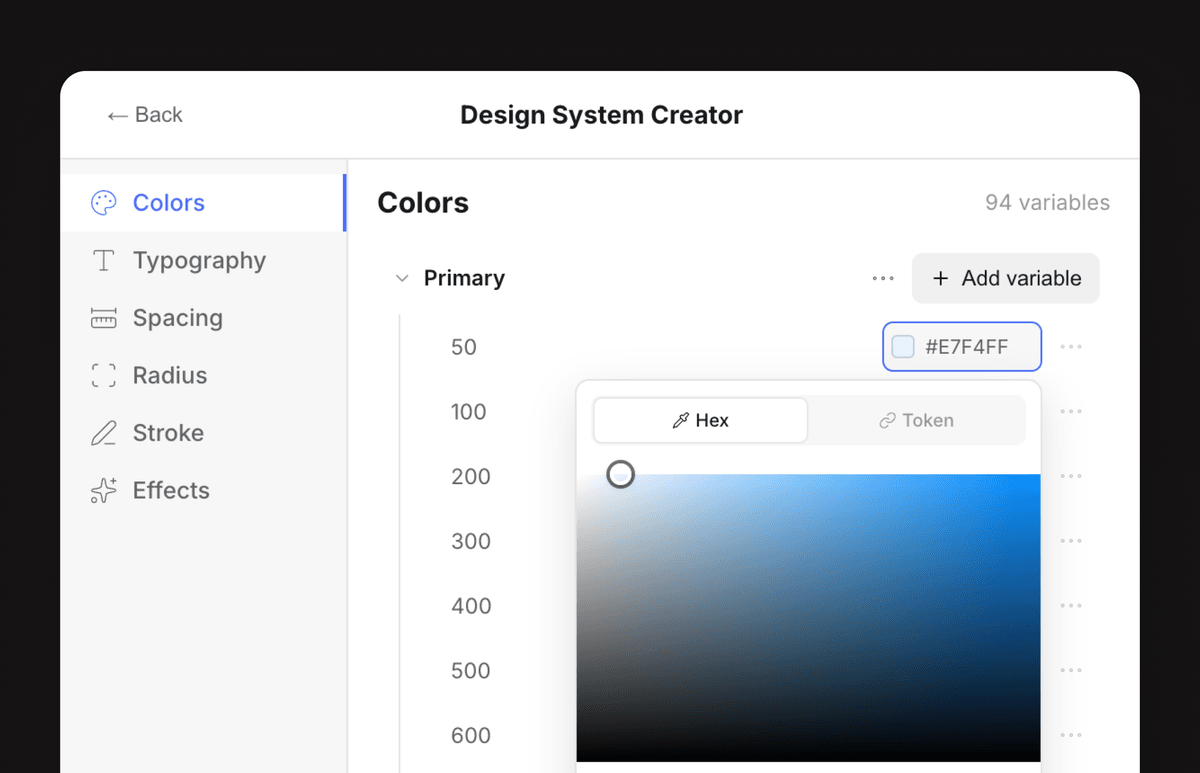
Task: Open the Typography section
Action: pyautogui.click(x=203, y=261)
